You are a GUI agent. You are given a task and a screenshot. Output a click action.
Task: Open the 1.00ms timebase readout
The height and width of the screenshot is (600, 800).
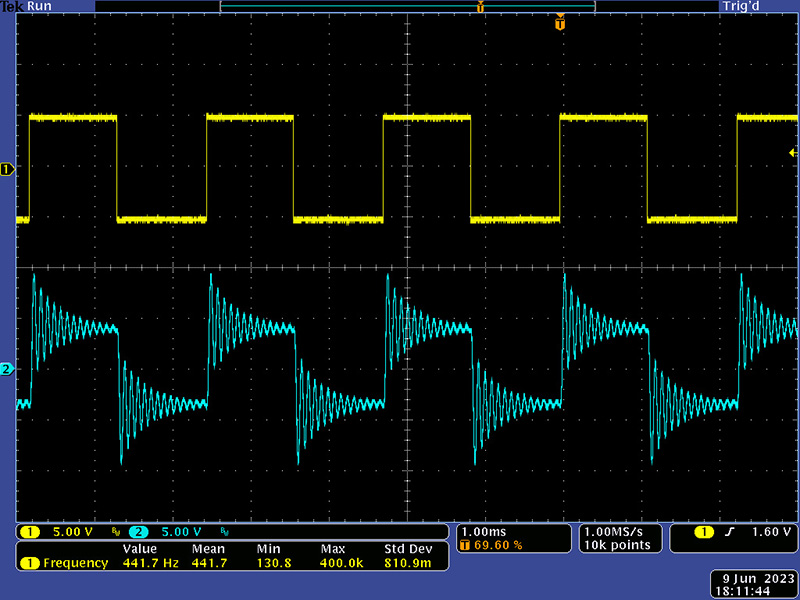tap(480, 531)
